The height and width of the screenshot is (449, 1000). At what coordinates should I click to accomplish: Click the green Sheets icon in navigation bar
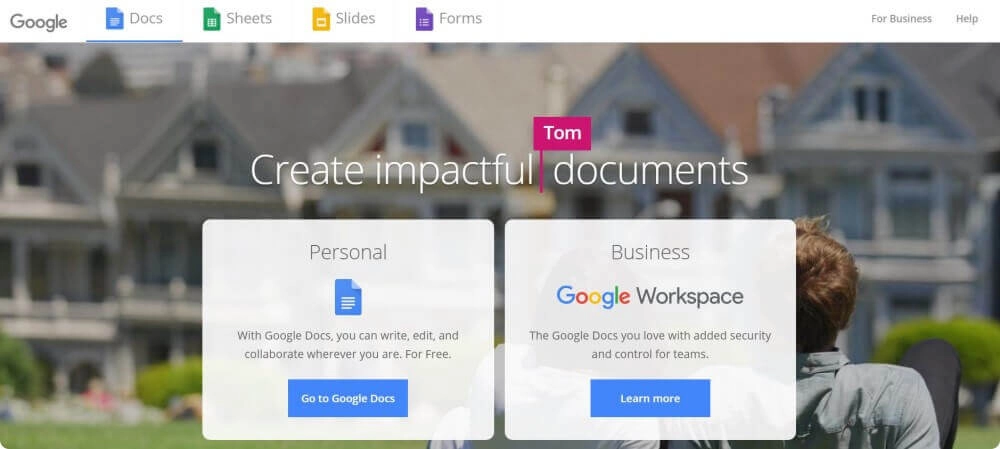[x=212, y=18]
